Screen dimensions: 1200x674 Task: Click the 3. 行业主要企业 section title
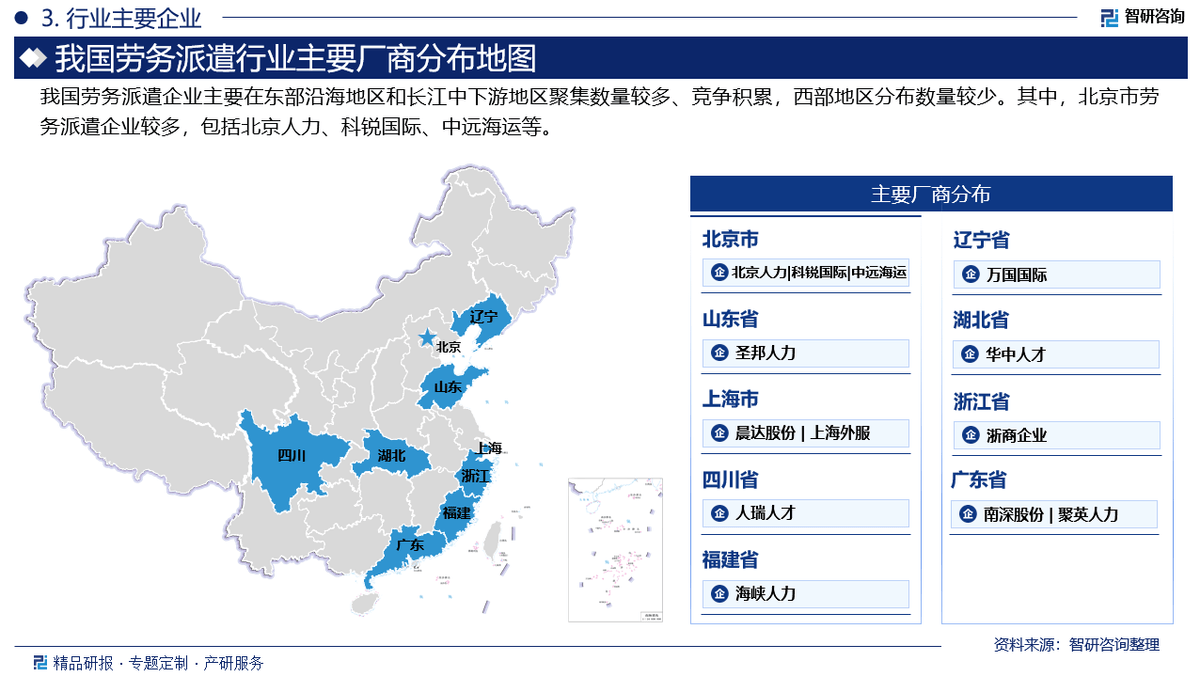tap(122, 17)
